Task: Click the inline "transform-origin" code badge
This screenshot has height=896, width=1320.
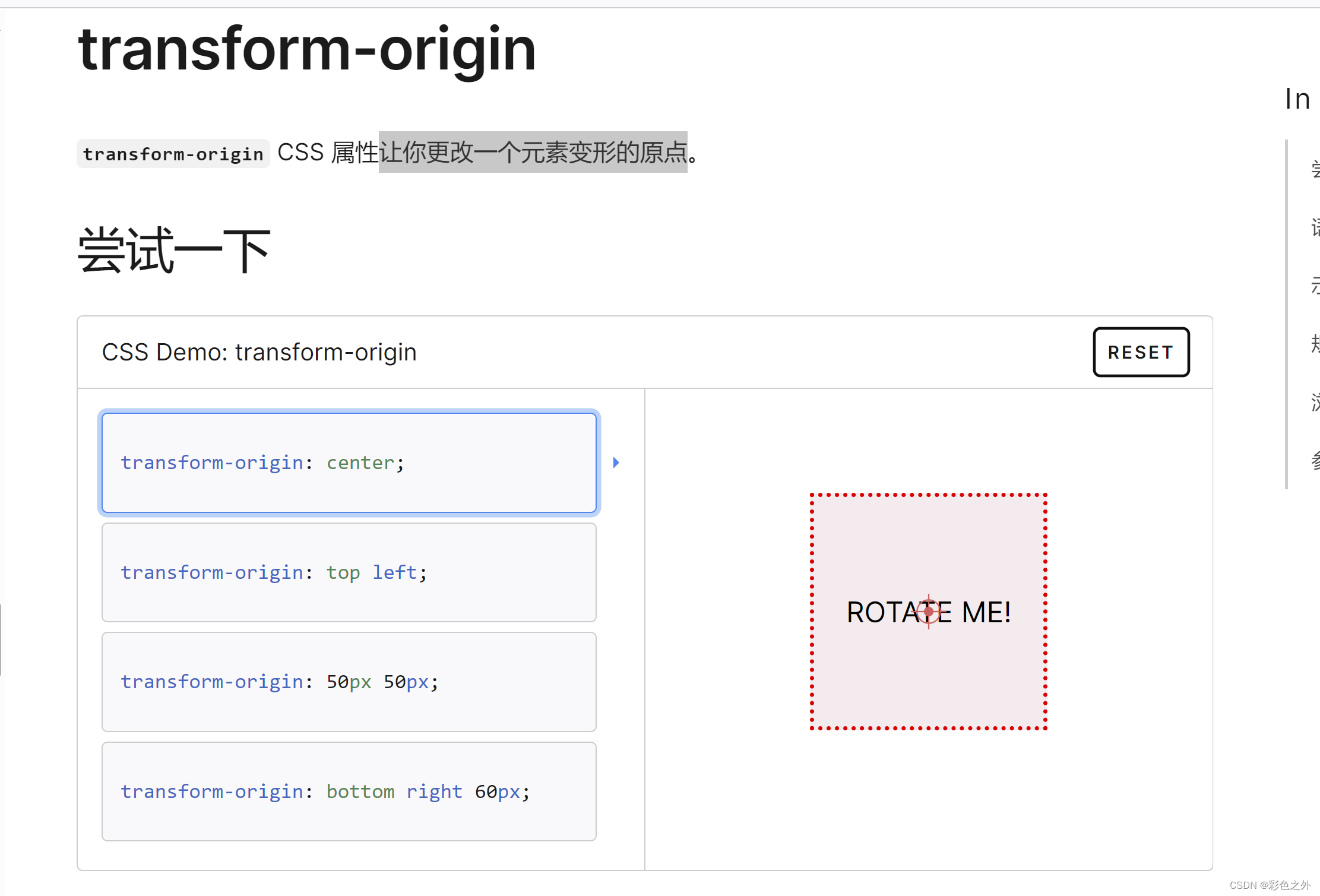Action: click(173, 153)
